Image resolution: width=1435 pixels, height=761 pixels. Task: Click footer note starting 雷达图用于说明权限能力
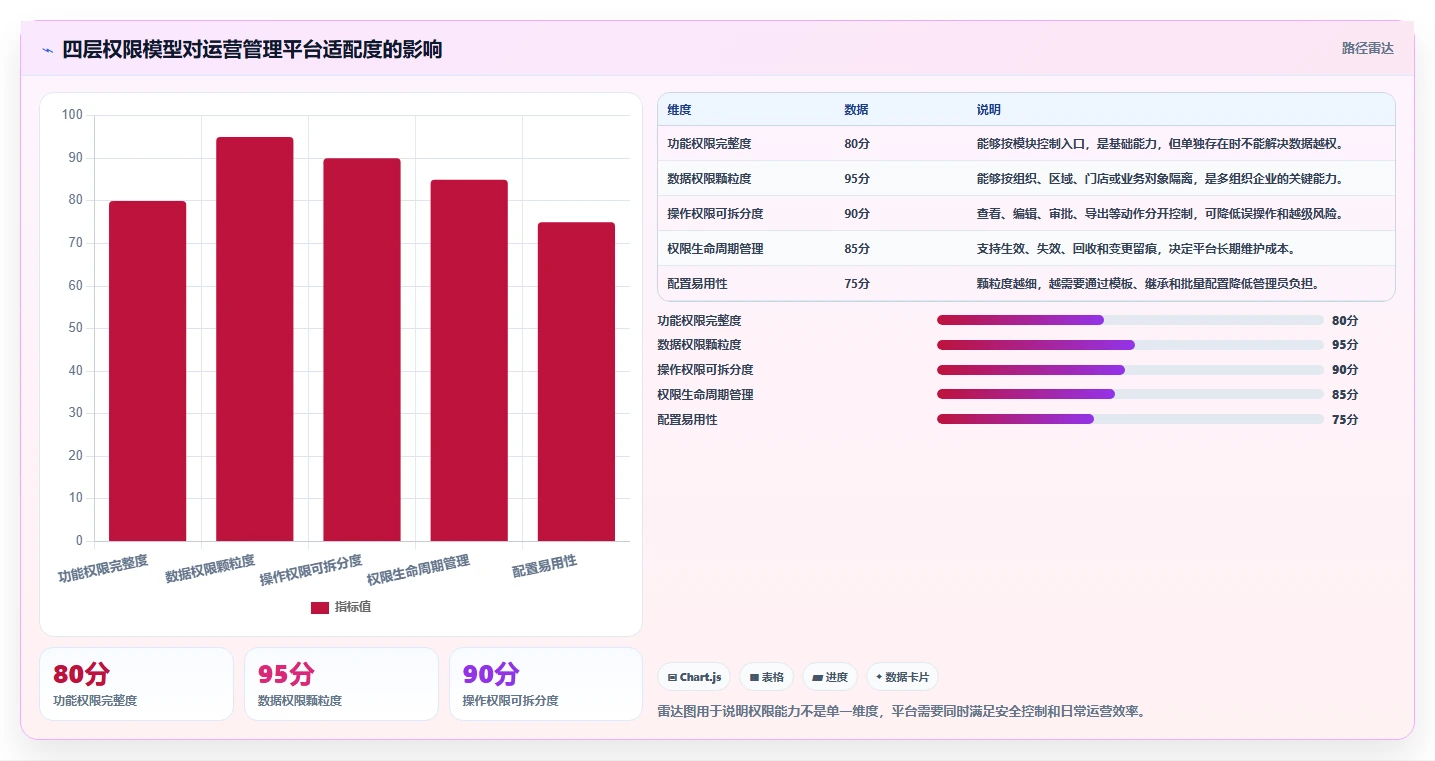pos(901,712)
